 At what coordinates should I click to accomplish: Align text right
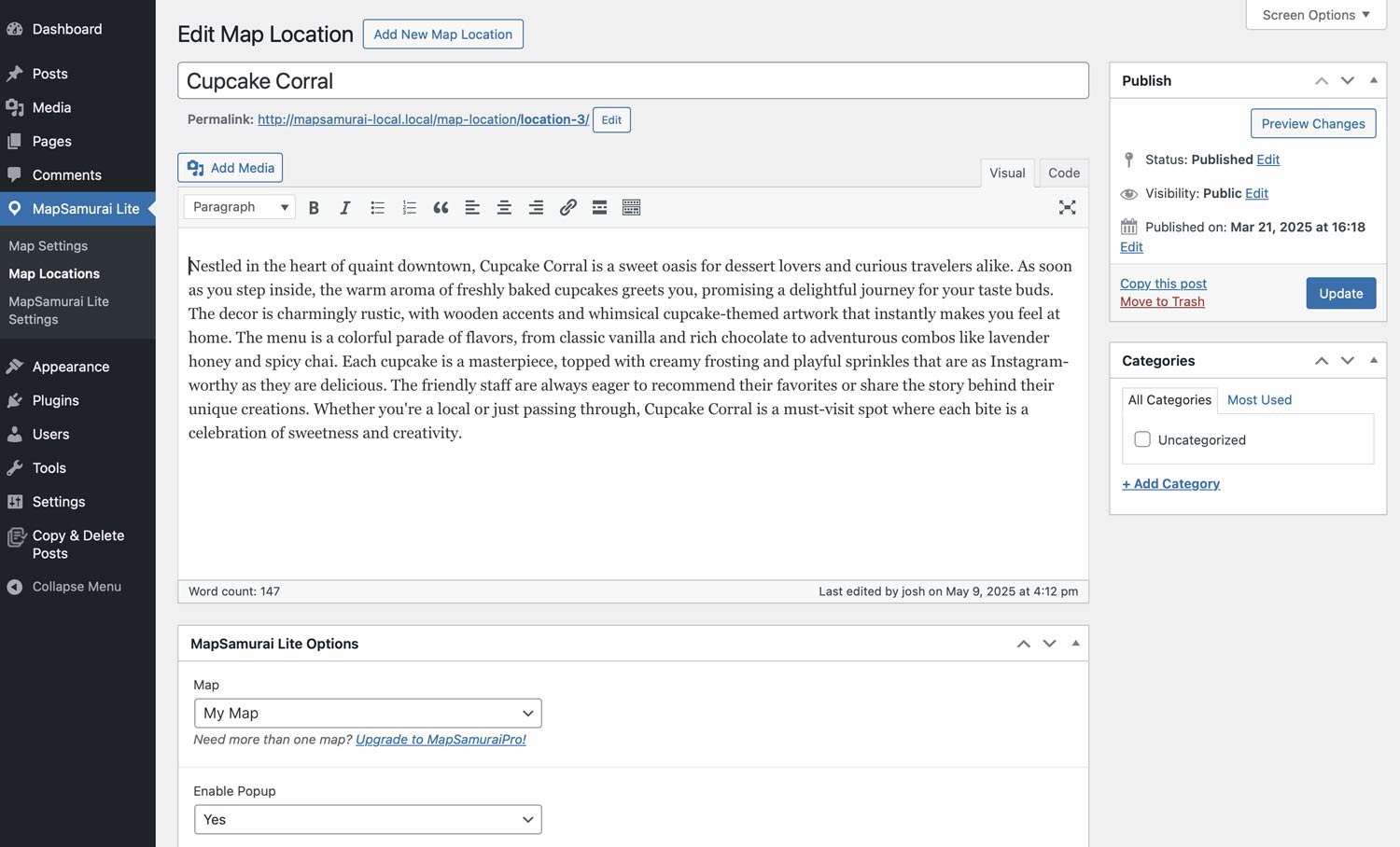click(x=536, y=207)
